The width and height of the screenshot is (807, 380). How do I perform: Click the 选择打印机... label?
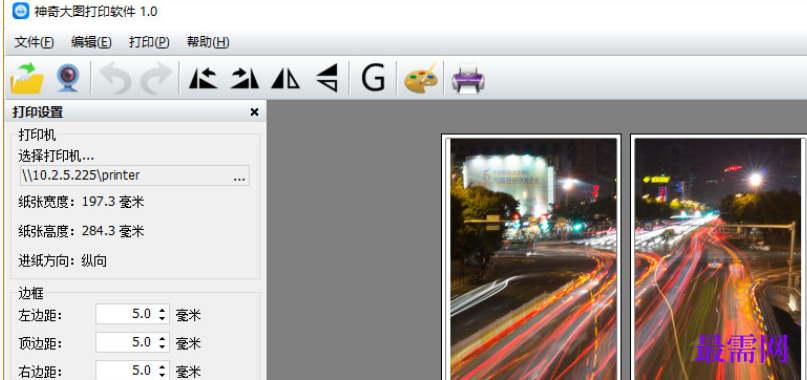click(56, 155)
